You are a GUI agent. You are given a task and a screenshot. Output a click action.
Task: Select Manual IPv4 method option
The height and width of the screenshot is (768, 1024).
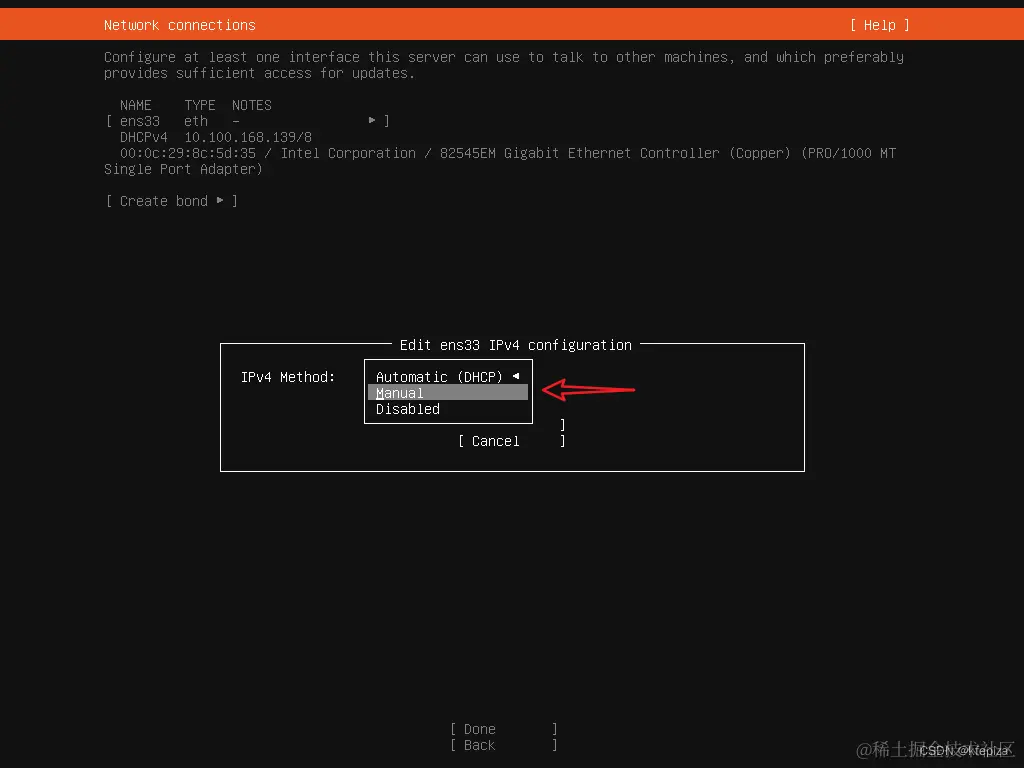click(448, 392)
